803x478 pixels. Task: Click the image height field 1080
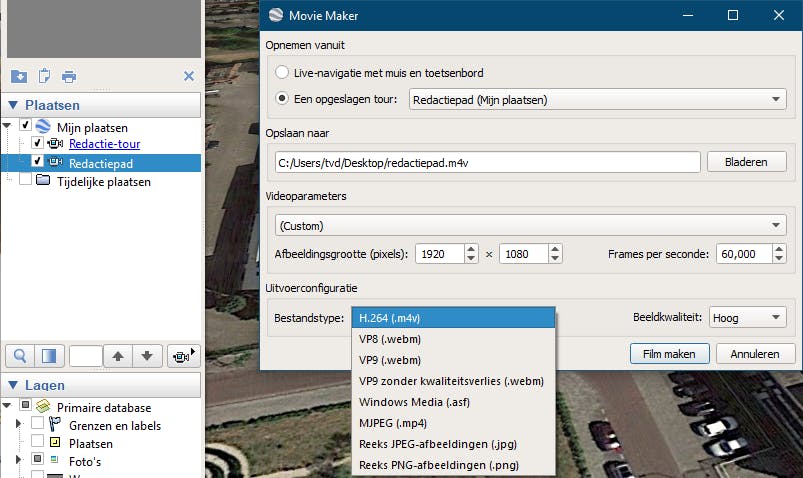(x=524, y=254)
